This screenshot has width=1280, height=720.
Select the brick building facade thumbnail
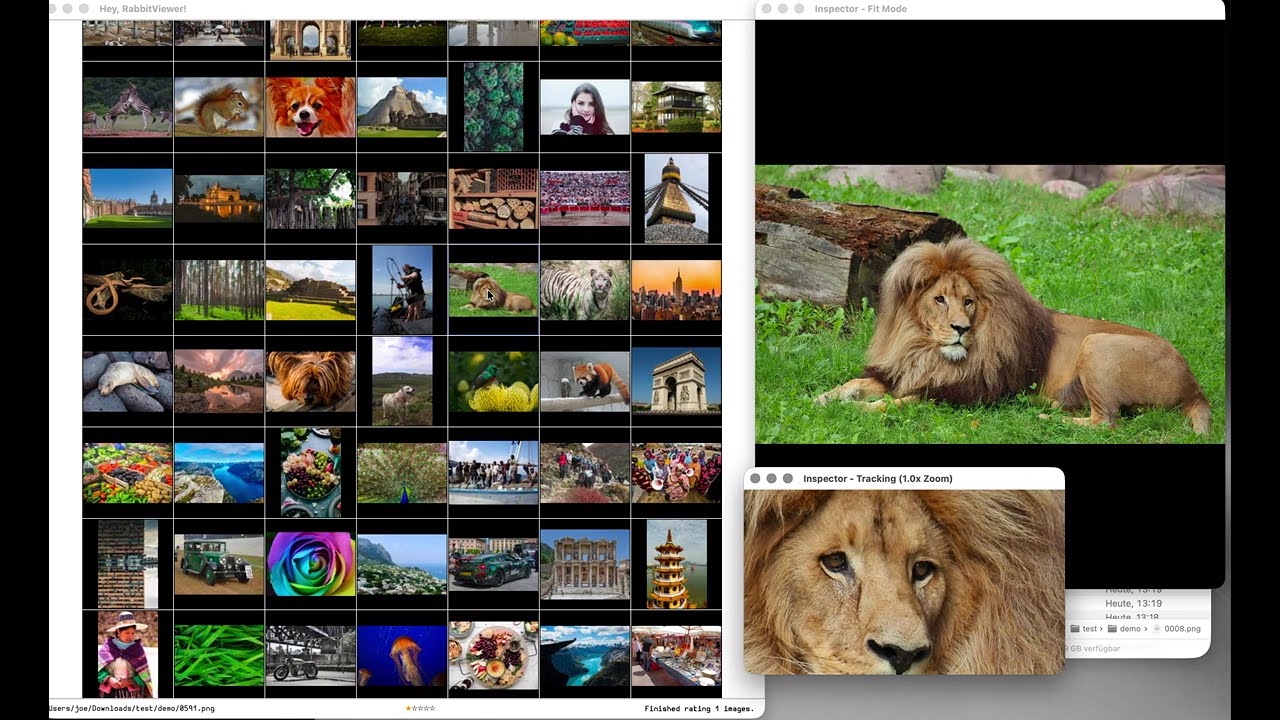click(x=127, y=564)
